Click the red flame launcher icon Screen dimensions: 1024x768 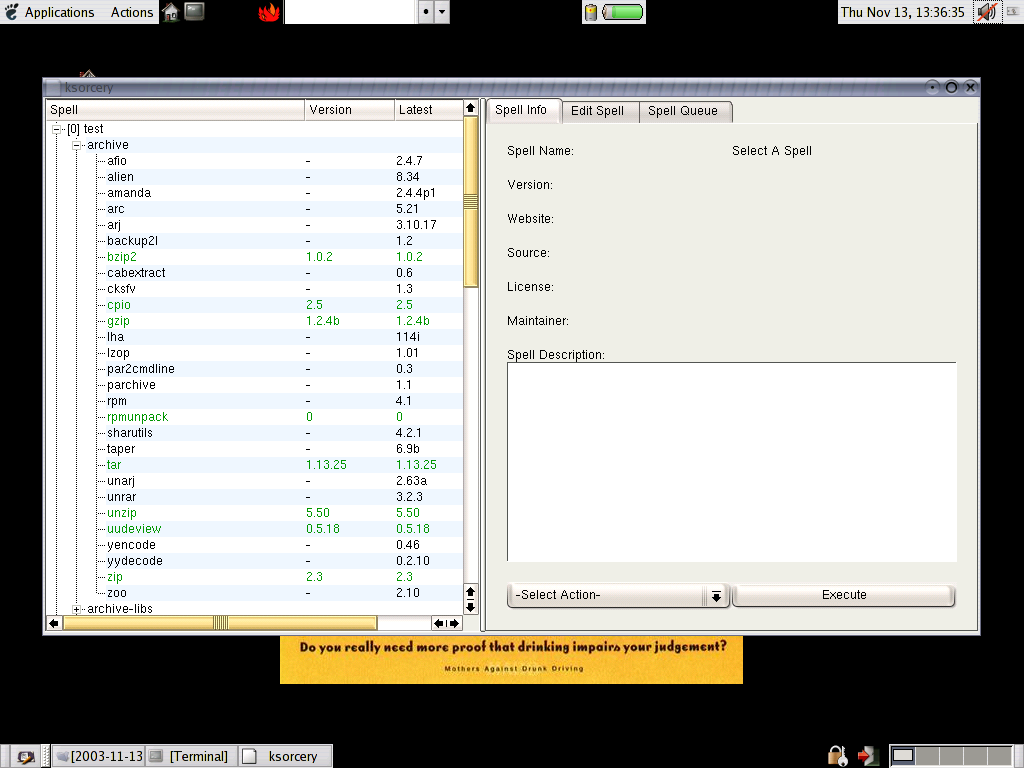(x=269, y=12)
